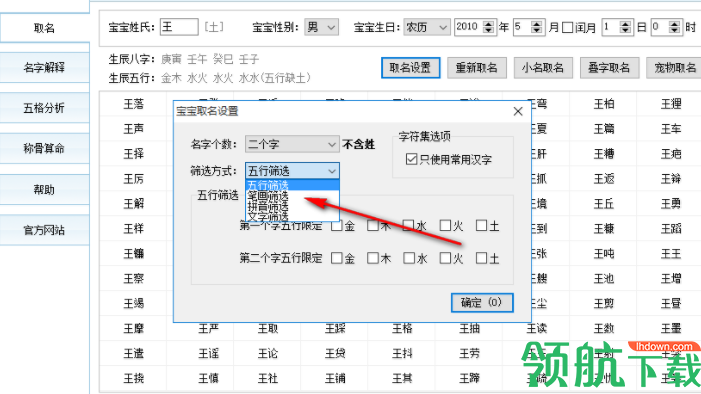Select the name 王声
The height and width of the screenshot is (394, 701).
click(x=134, y=129)
